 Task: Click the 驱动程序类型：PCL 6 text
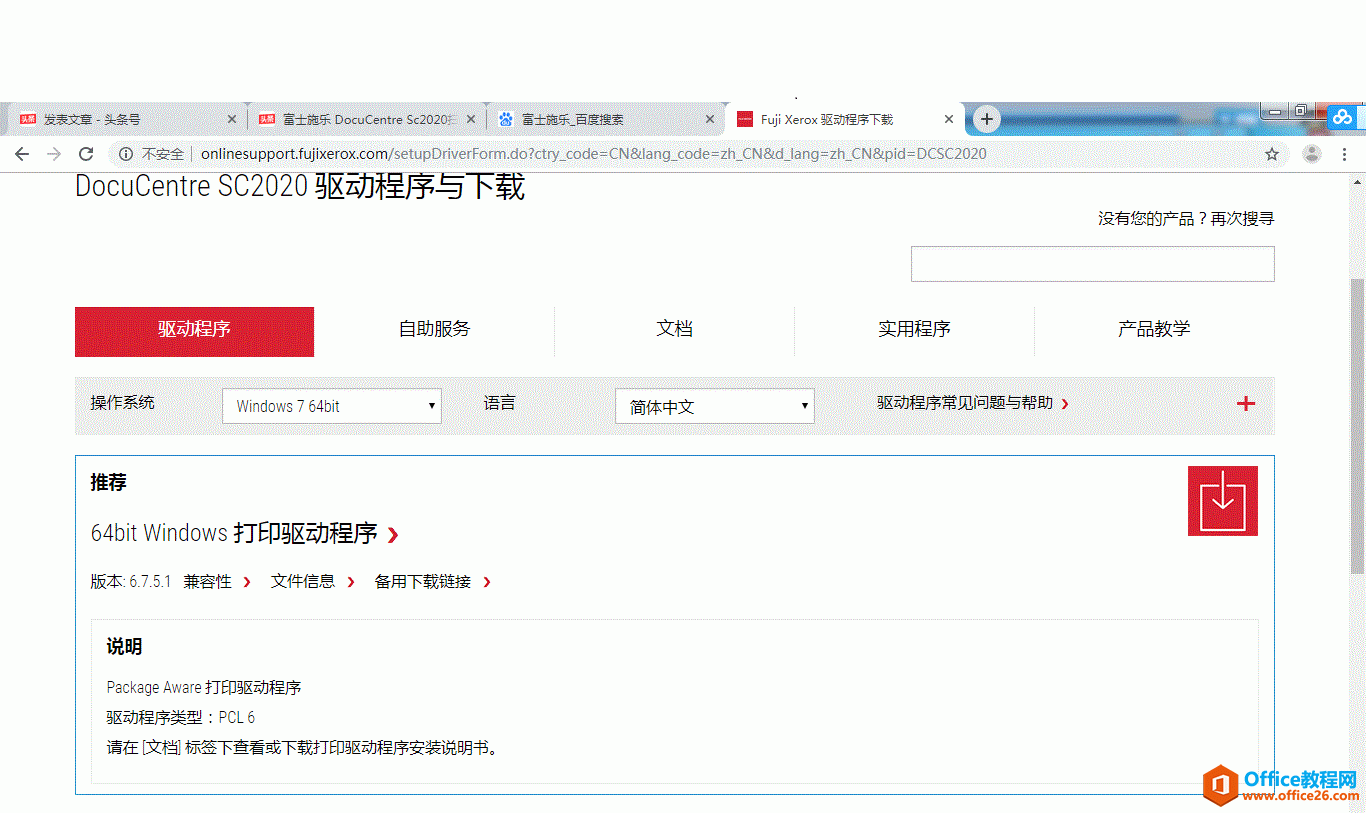(181, 717)
